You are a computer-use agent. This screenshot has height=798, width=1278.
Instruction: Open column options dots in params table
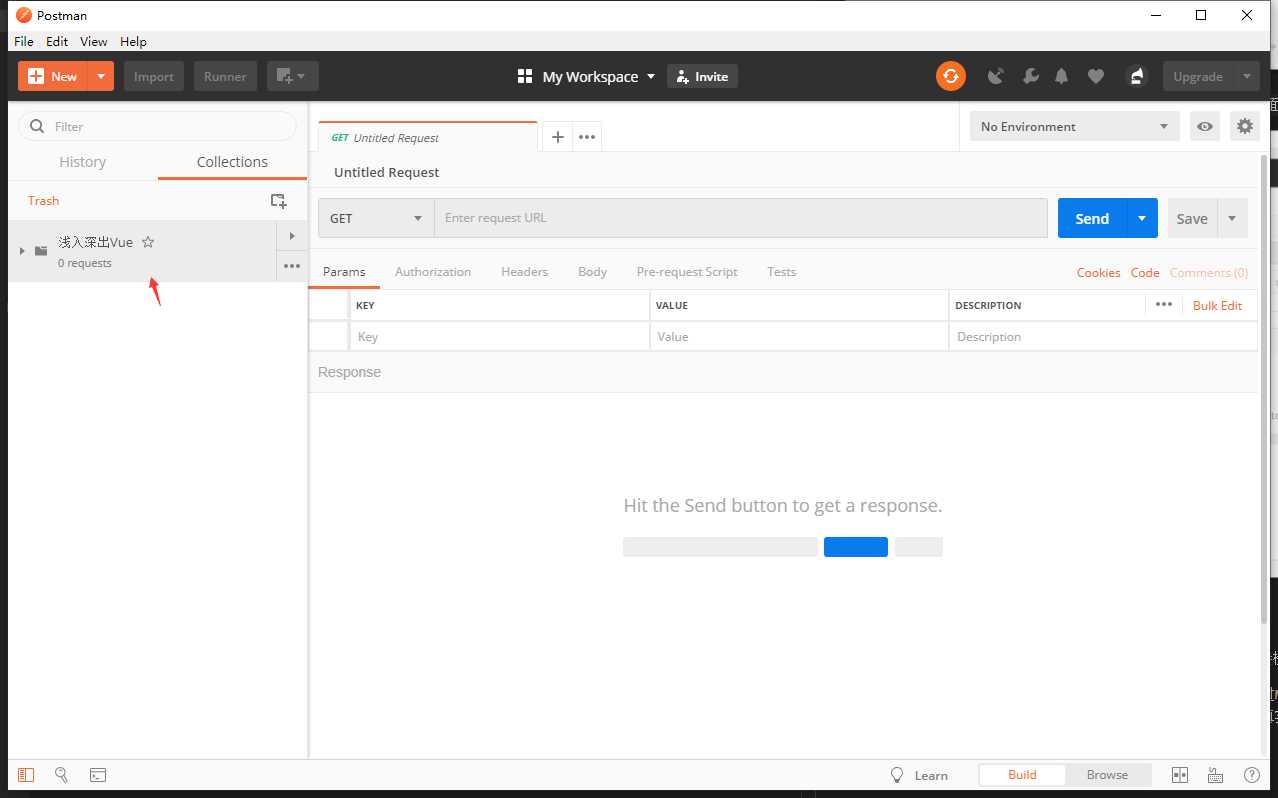[1164, 304]
